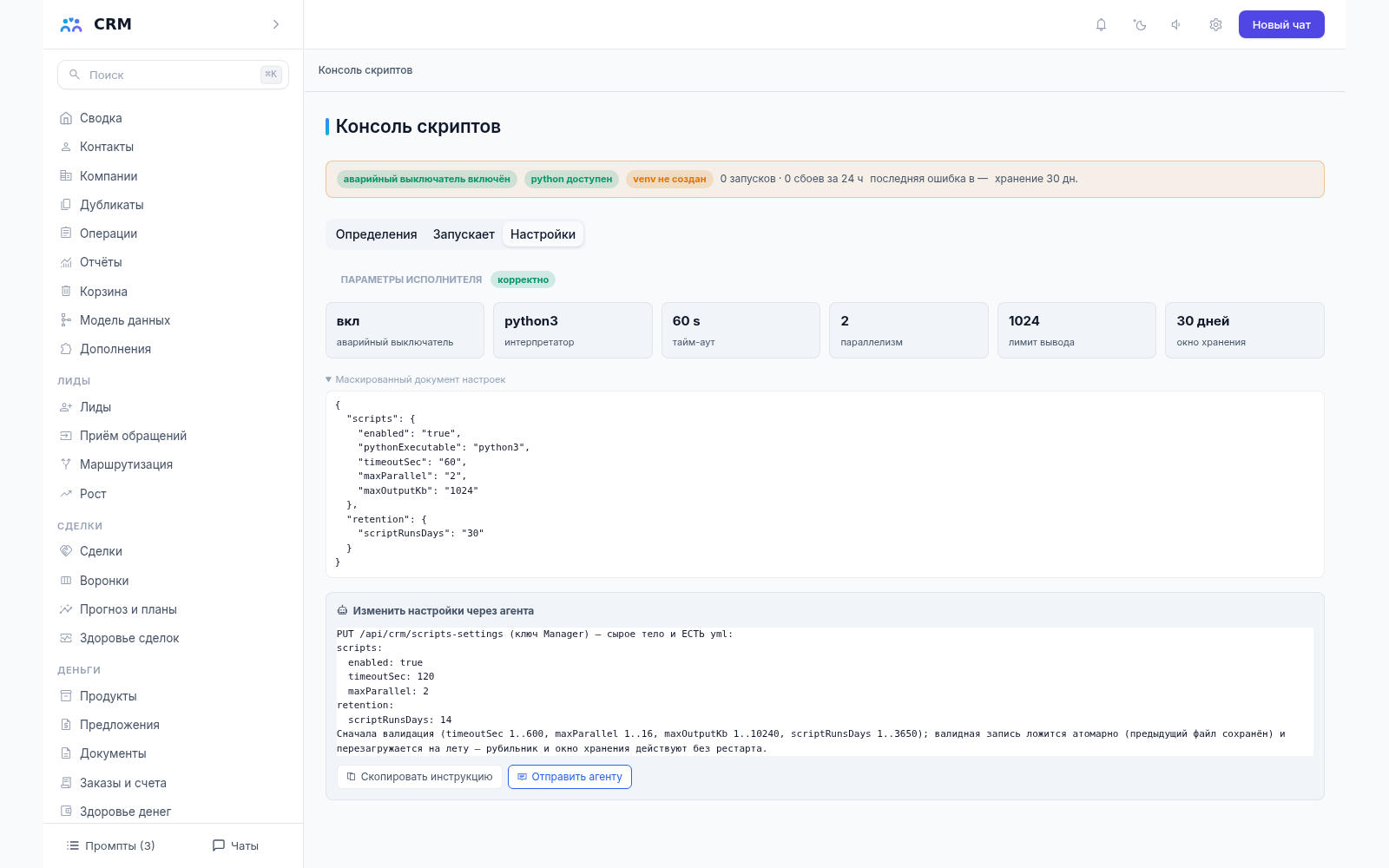The width and height of the screenshot is (1389, 868).
Task: Toggle sound speaker icon
Action: (1176, 24)
